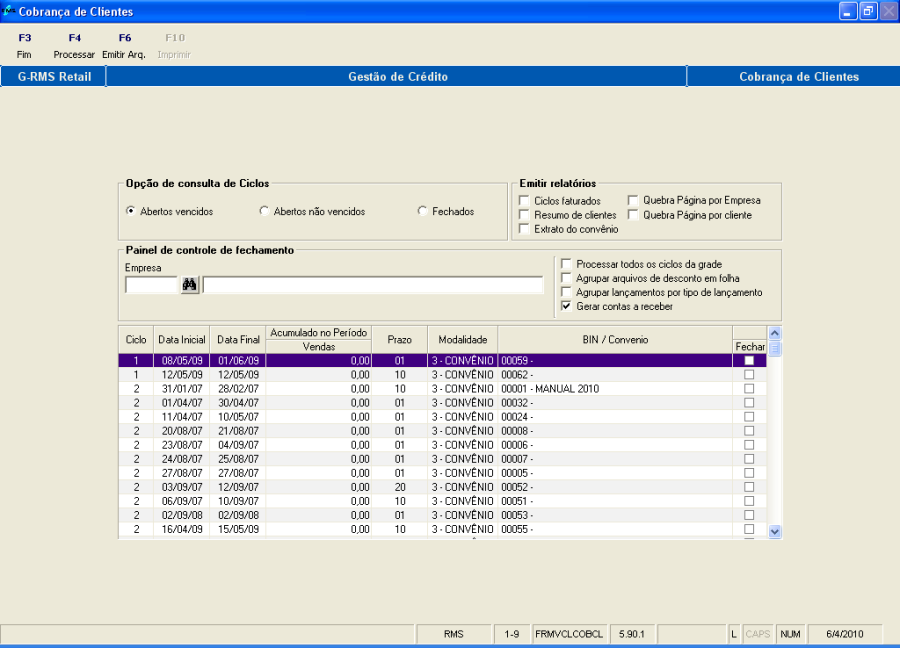Toggle Quebra Página por cliente checkbox

[634, 215]
